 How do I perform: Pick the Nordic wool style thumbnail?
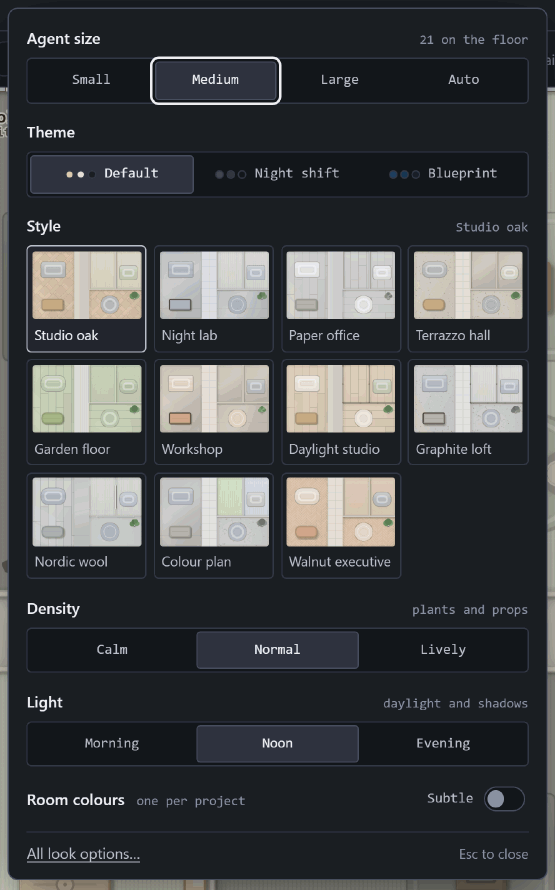[x=86, y=526]
